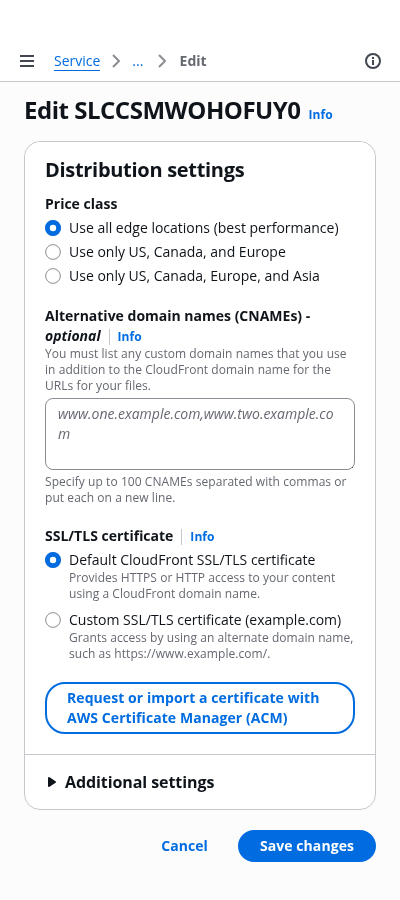This screenshot has height=900, width=400.
Task: Open Info link beside distribution title
Action: (320, 114)
